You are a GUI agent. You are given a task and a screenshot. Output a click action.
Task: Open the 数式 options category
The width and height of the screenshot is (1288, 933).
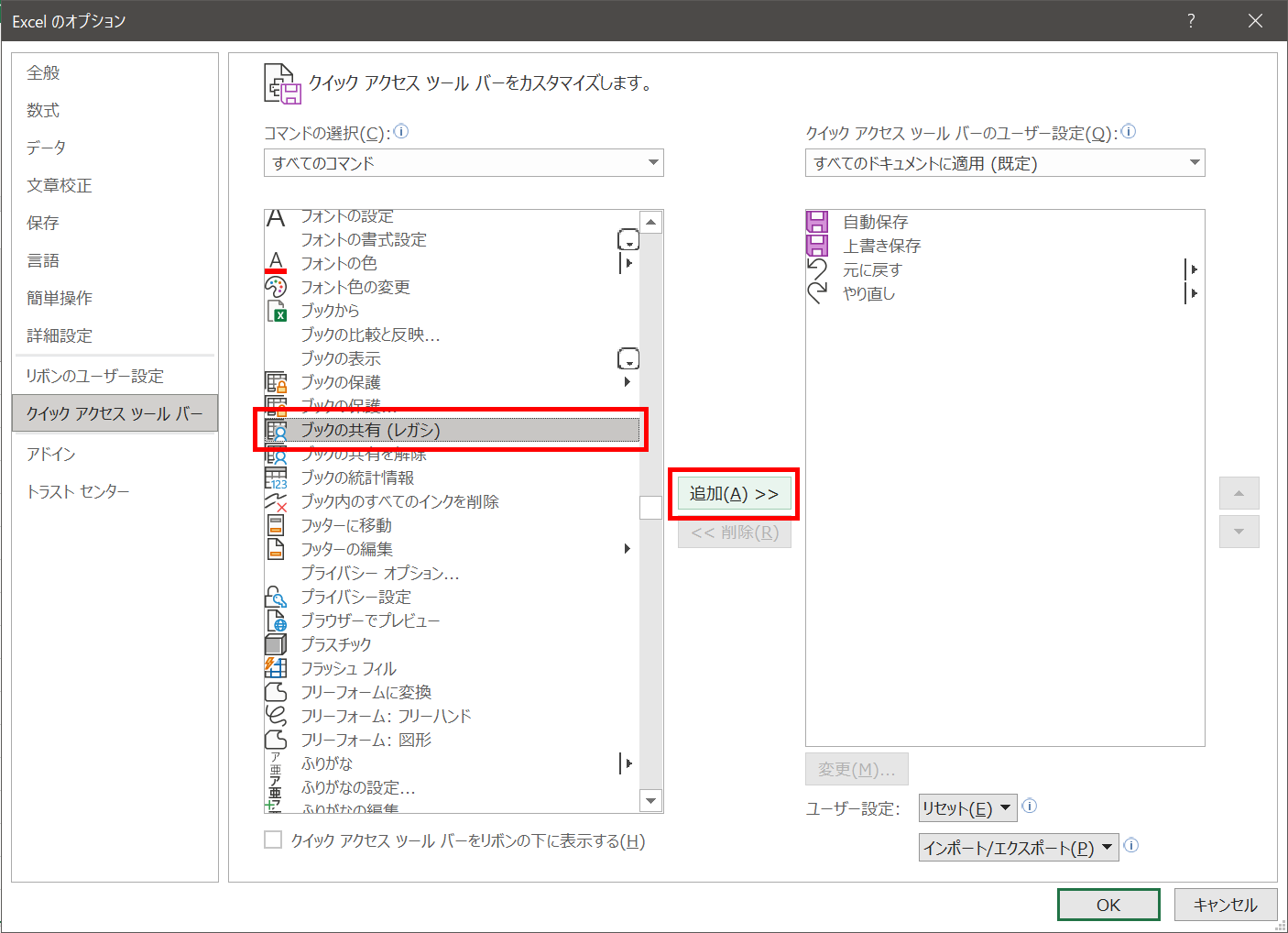click(x=115, y=110)
